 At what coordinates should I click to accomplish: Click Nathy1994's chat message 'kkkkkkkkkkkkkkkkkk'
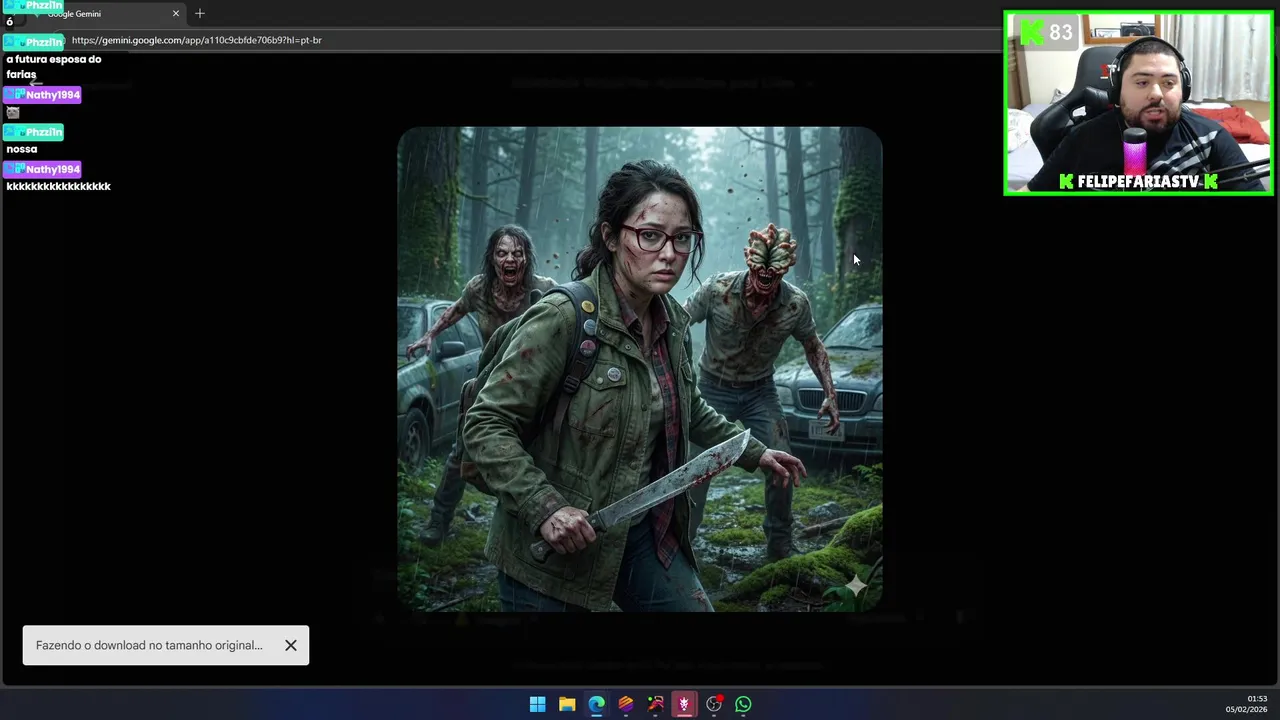tap(58, 186)
